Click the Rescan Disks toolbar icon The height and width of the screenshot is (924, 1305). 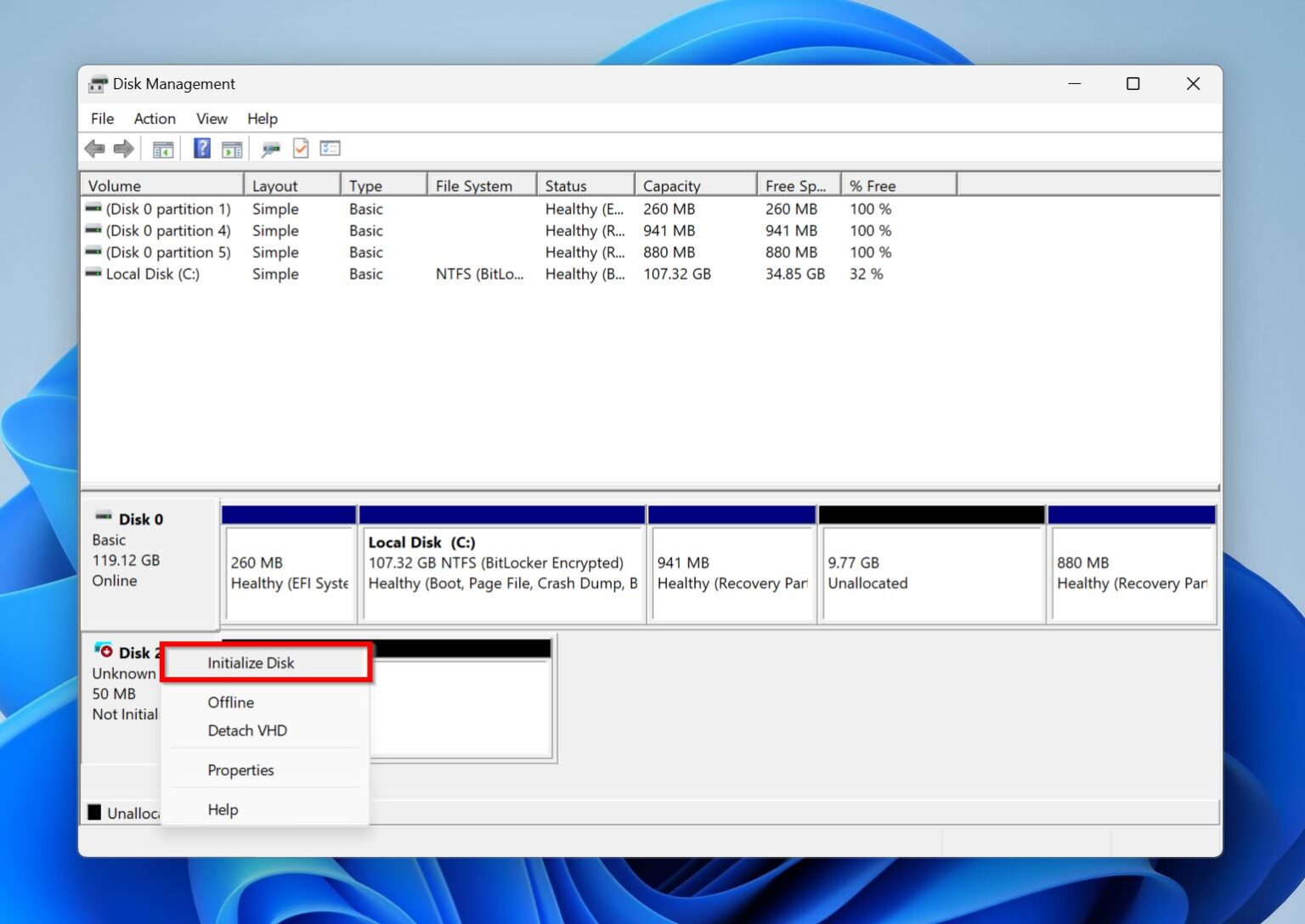pos(270,149)
